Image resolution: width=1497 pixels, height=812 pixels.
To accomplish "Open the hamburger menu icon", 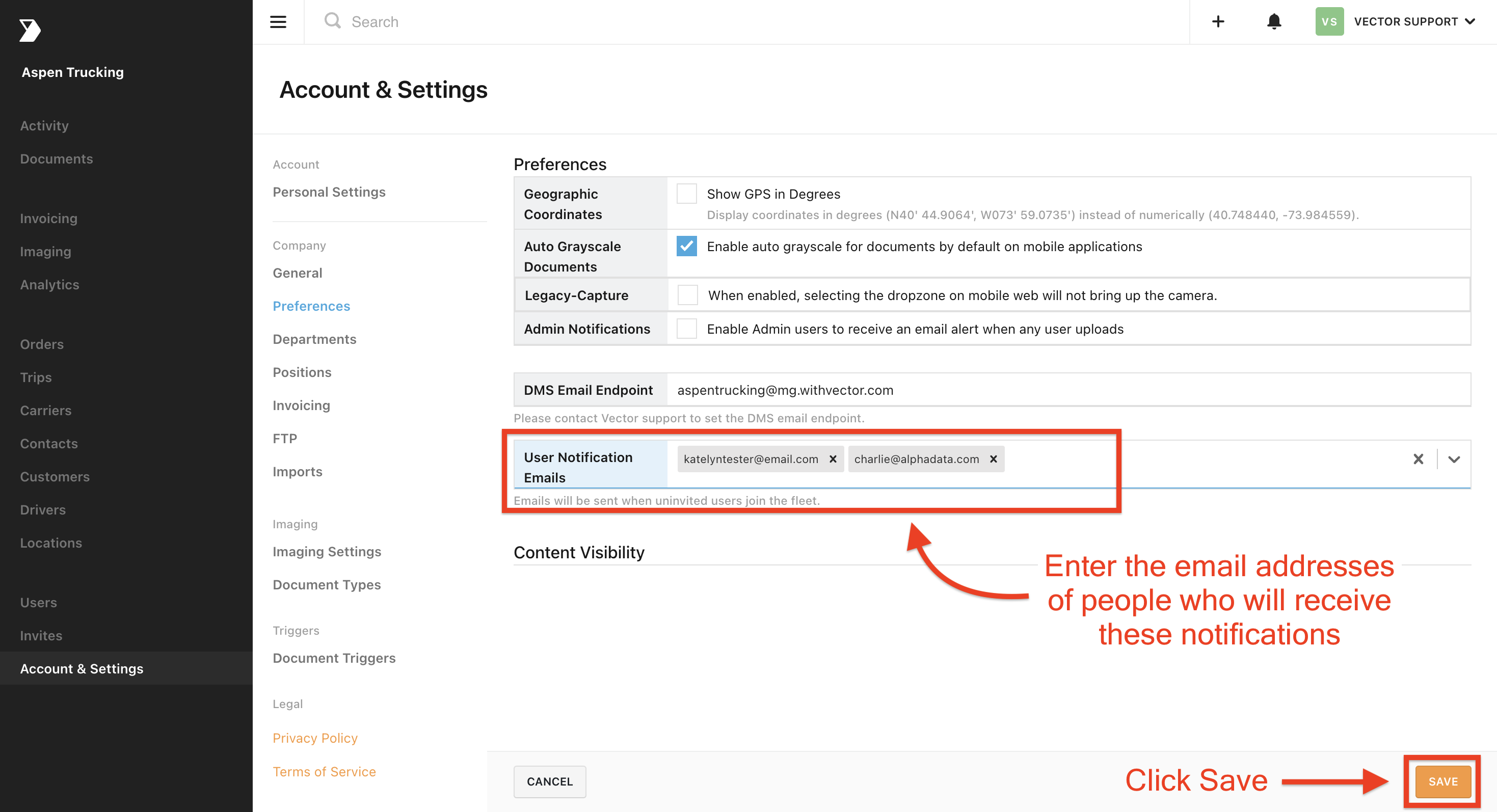I will click(x=278, y=22).
